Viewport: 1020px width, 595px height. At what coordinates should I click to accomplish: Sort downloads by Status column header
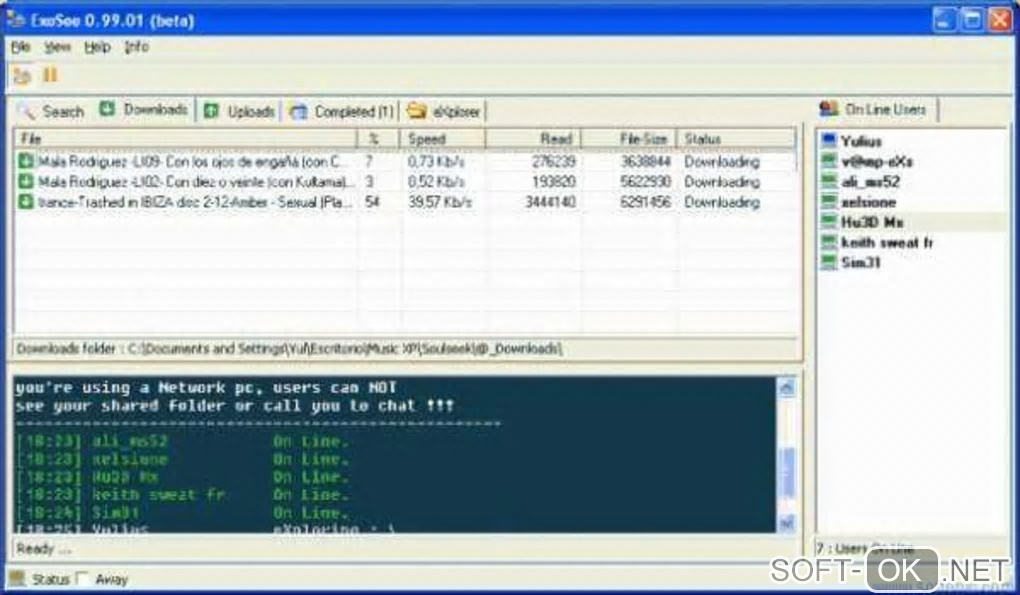click(x=736, y=139)
